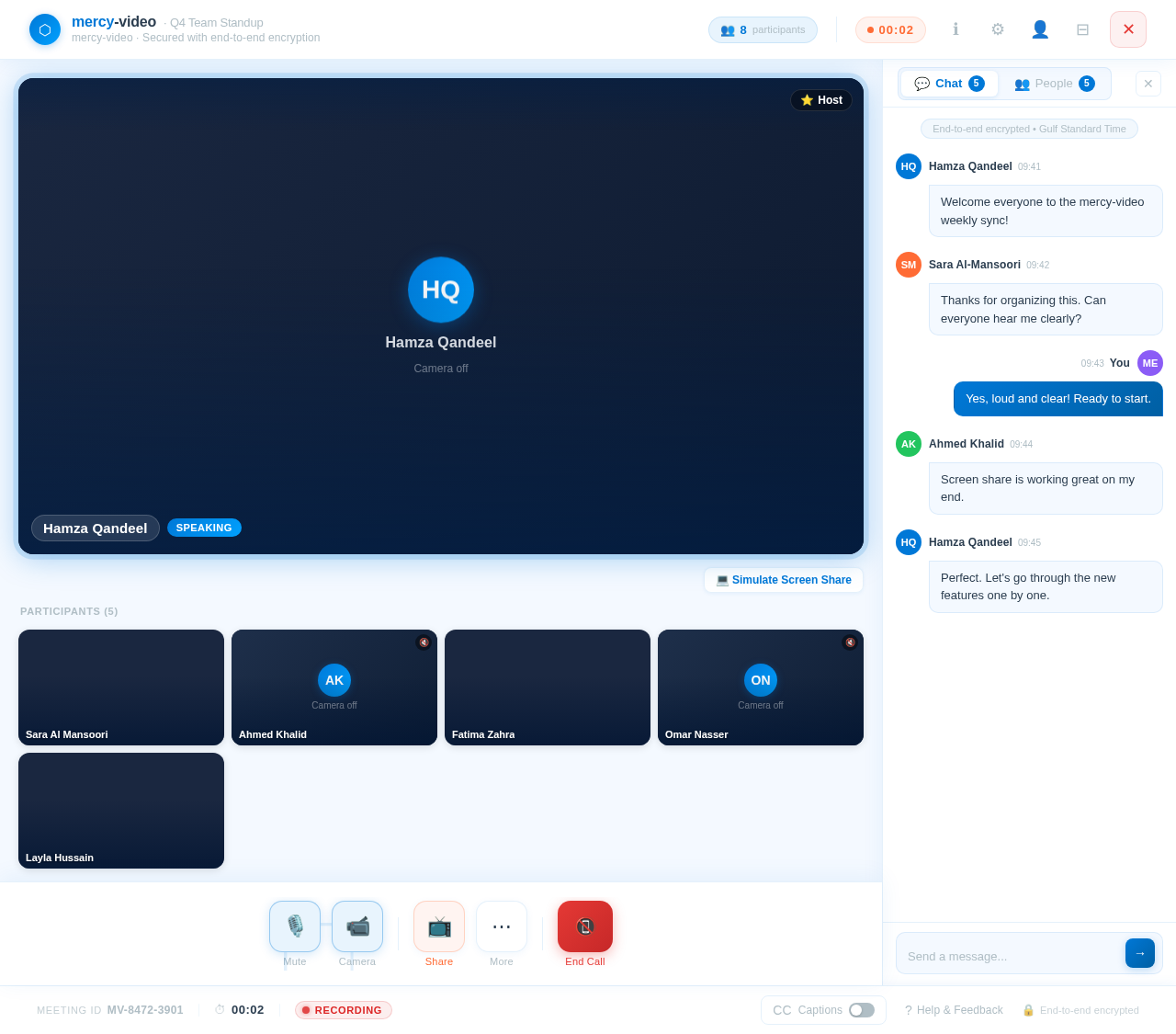The height and width of the screenshot is (1034, 1176).
Task: Toggle the layout panel icon near close button
Action: coord(1082,28)
